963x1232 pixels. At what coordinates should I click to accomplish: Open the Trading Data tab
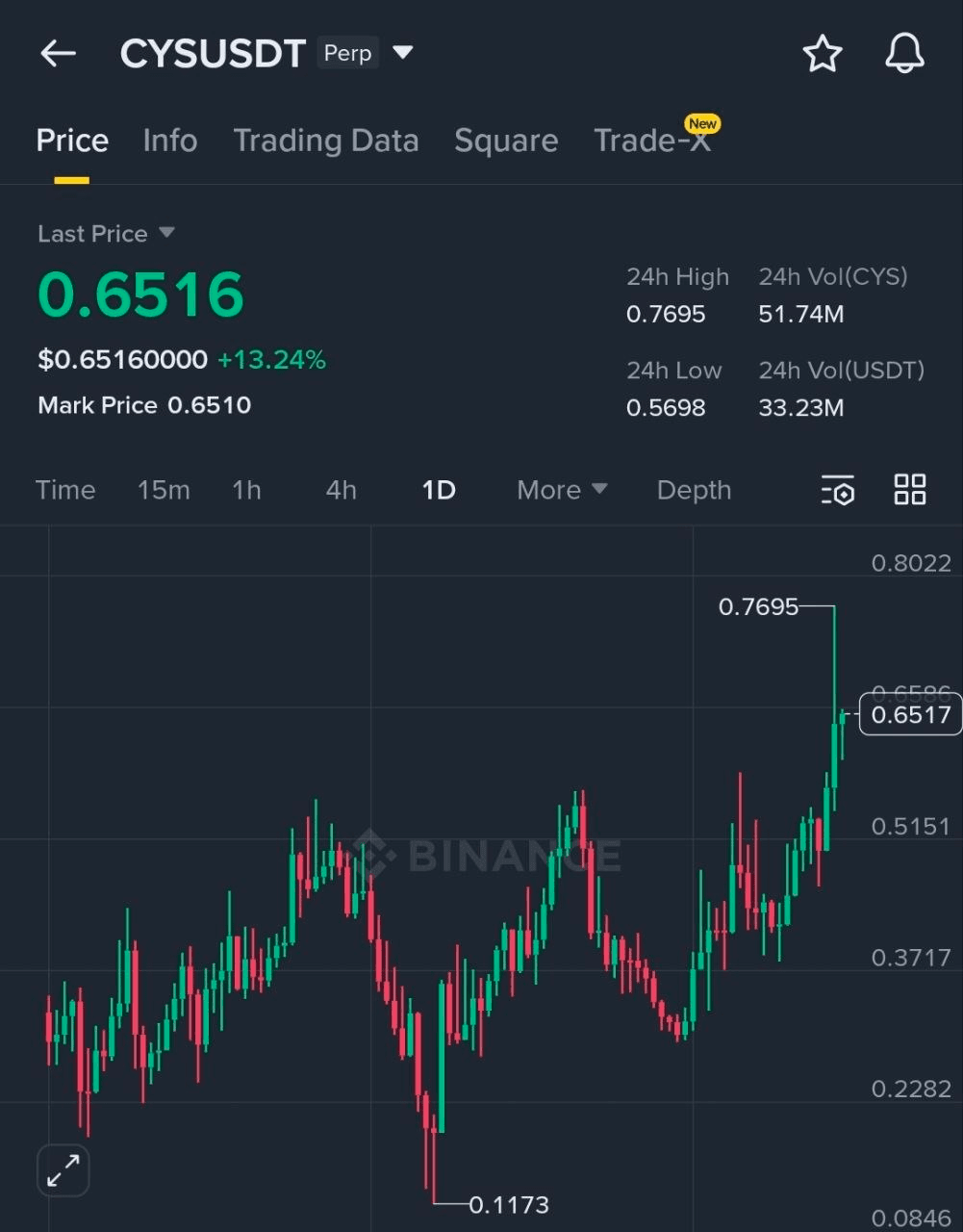click(326, 141)
